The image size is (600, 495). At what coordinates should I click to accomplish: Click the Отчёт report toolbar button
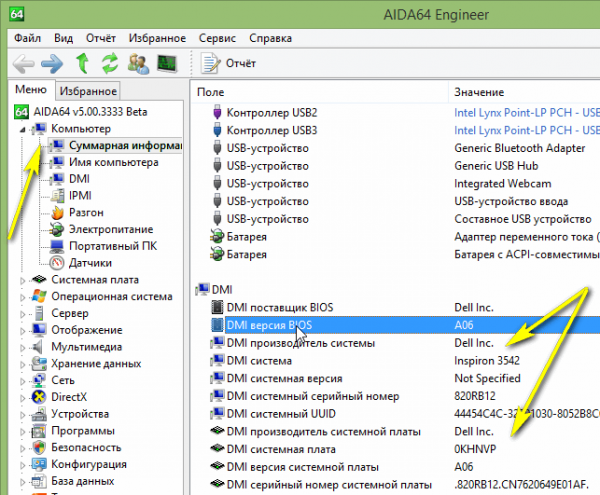click(x=228, y=64)
